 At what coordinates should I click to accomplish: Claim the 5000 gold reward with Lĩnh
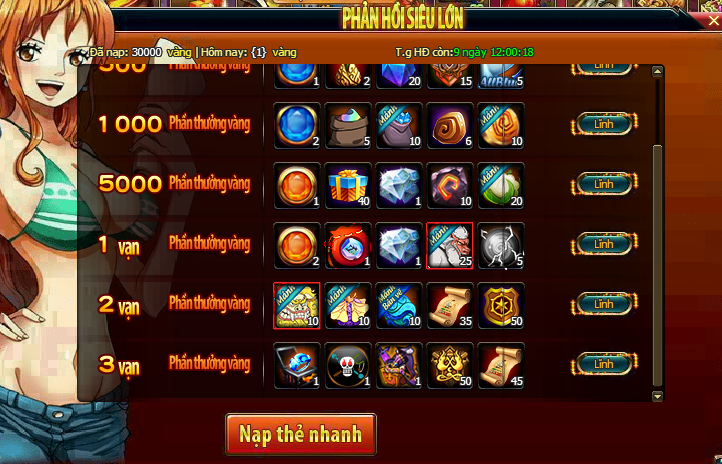point(604,184)
